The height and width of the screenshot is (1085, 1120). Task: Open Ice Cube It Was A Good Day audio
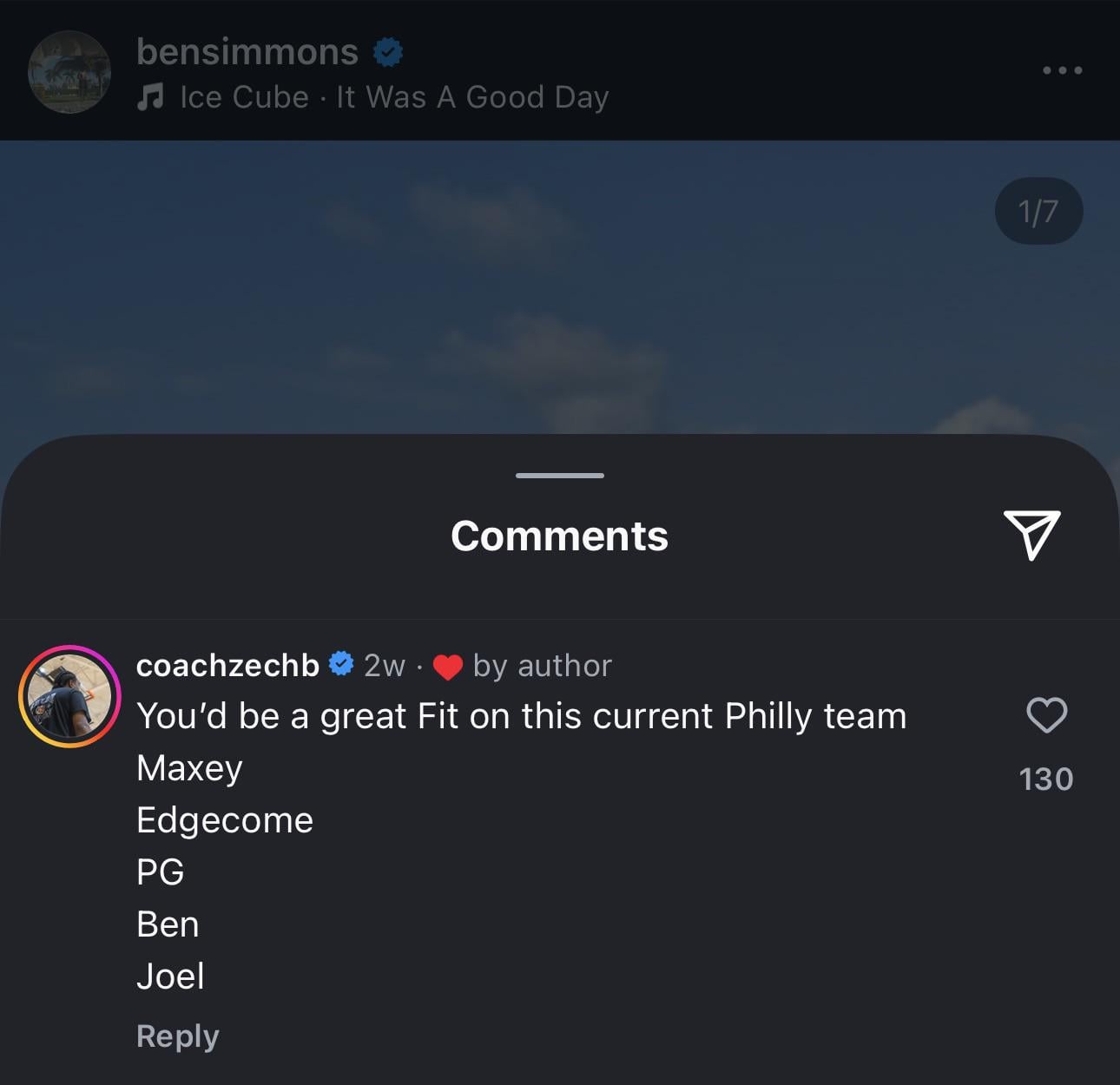tap(394, 97)
